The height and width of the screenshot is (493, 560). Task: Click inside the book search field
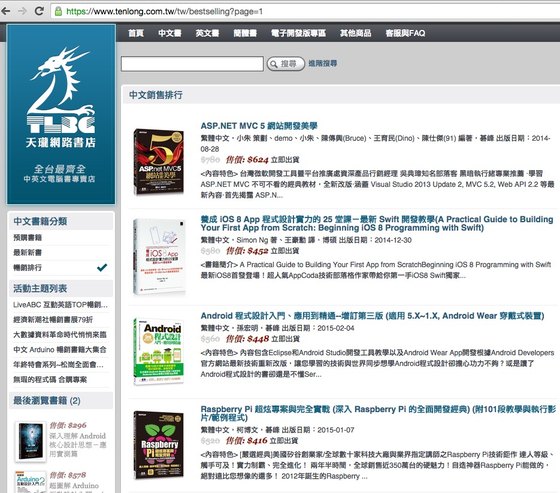[192, 64]
